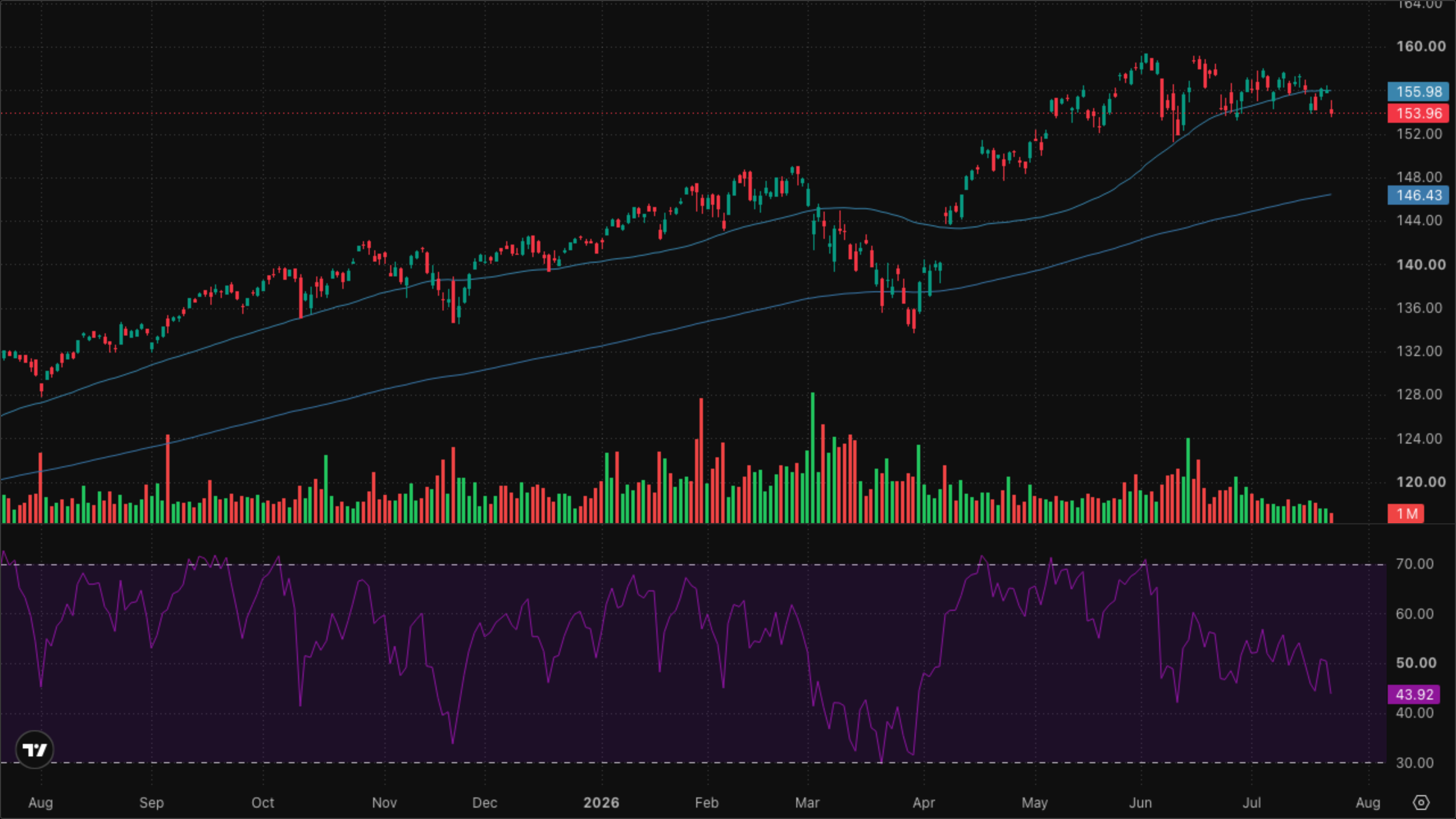Click the red 1 M volume label
The width and height of the screenshot is (1456, 819).
coord(1406,514)
